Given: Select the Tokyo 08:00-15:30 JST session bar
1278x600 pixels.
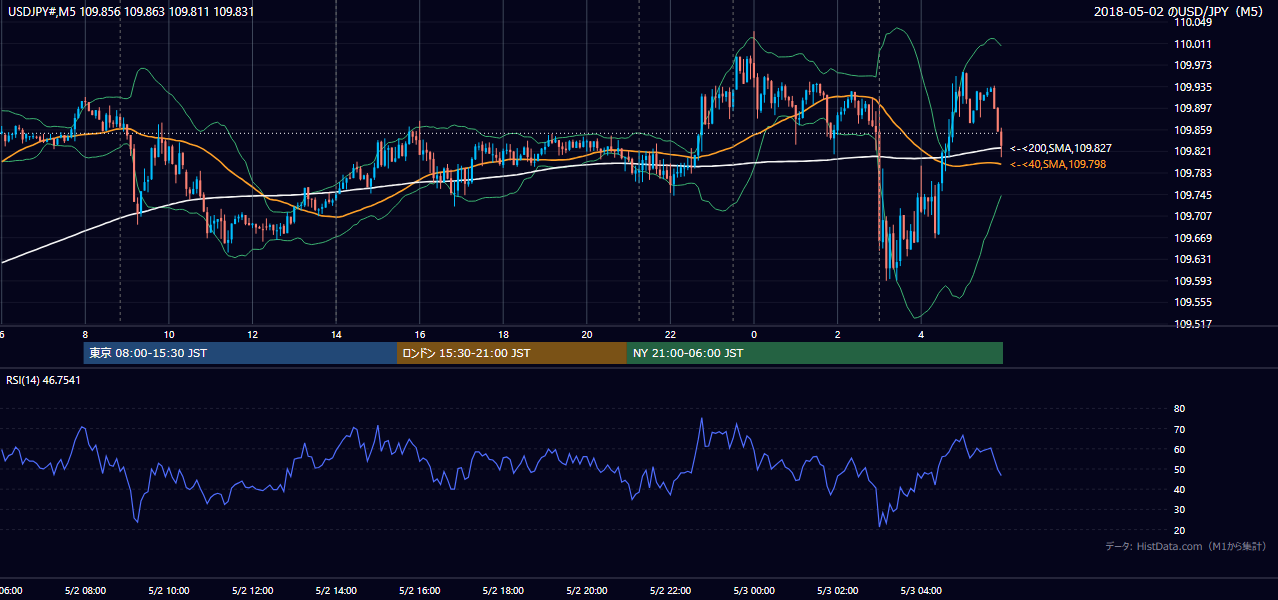Looking at the screenshot, I should [241, 353].
